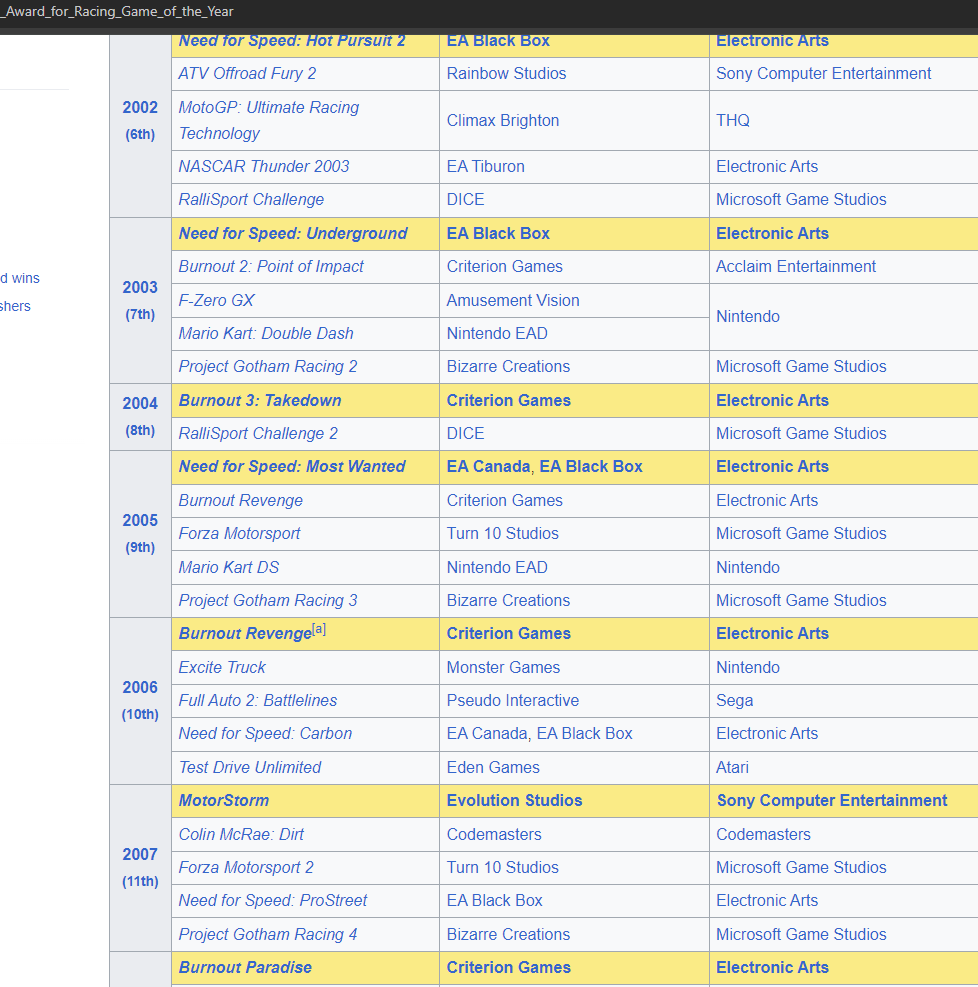Click the Mario Kart DS link
Image resolution: width=978 pixels, height=987 pixels.
pyautogui.click(x=228, y=567)
